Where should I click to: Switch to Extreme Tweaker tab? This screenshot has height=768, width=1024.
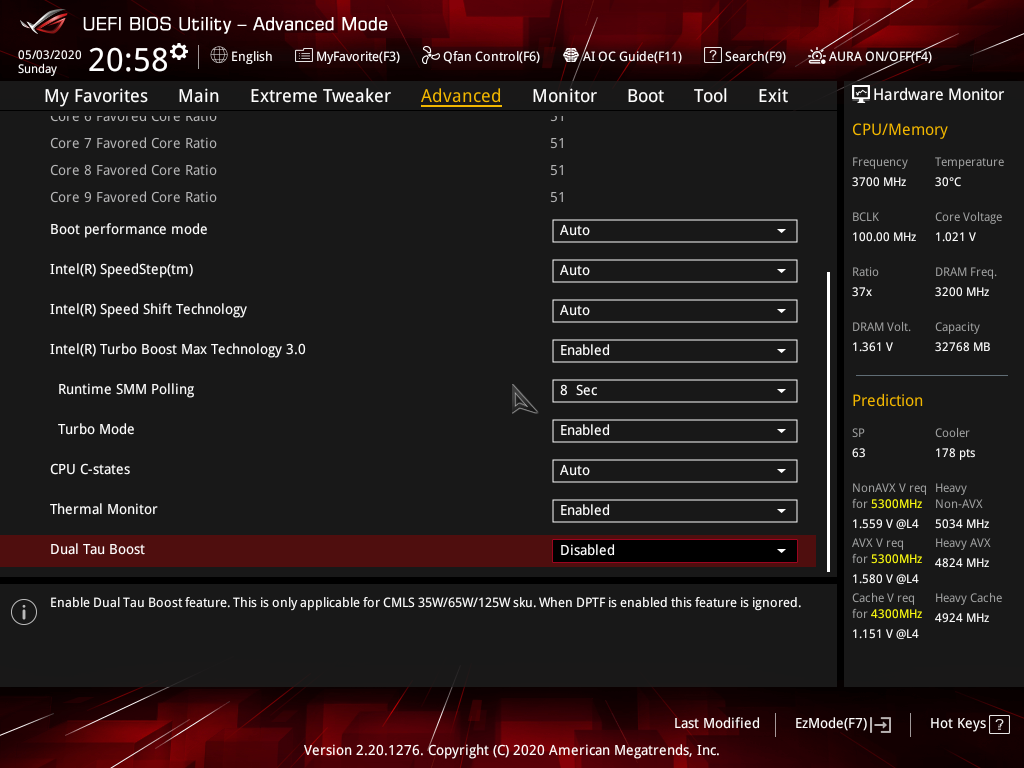[320, 96]
